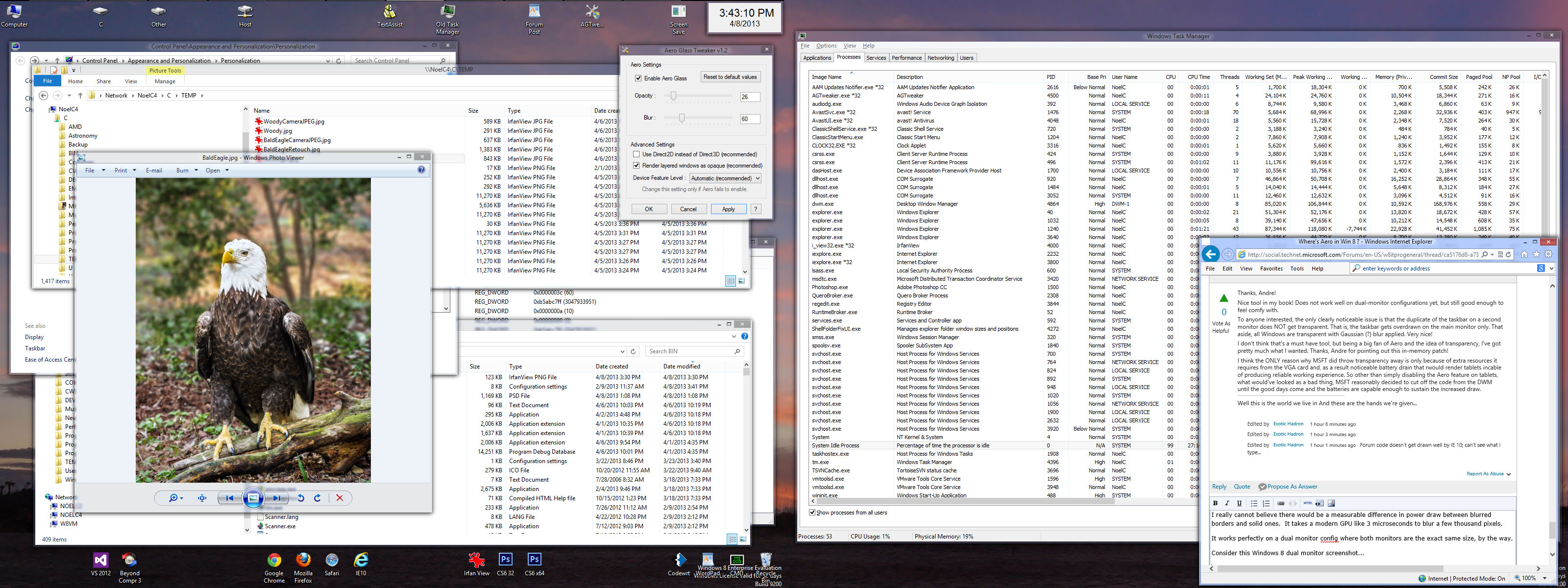
Task: Adjust the Blur slider handle
Action: click(x=682, y=118)
